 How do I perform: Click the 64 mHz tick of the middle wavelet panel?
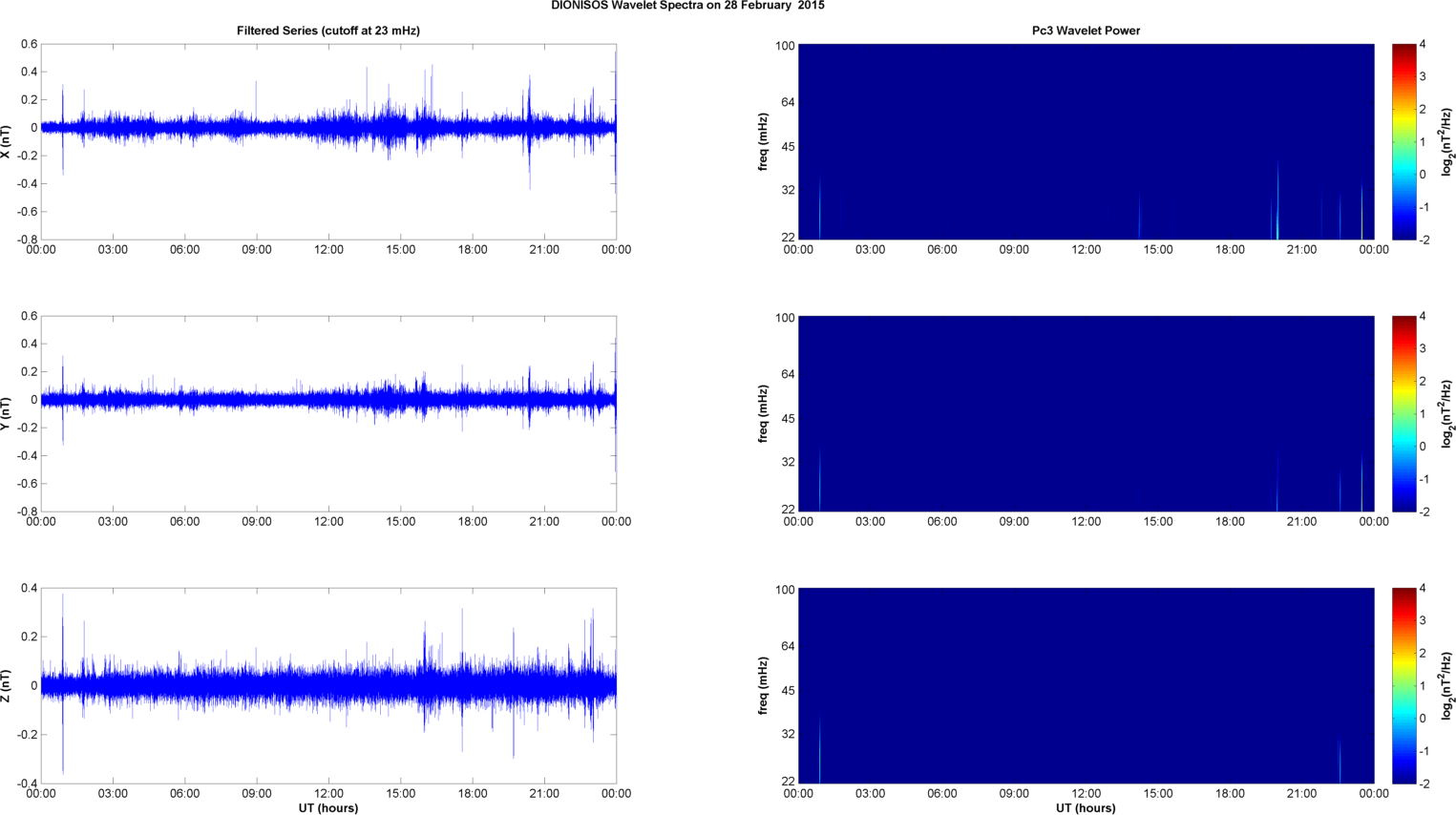788,374
